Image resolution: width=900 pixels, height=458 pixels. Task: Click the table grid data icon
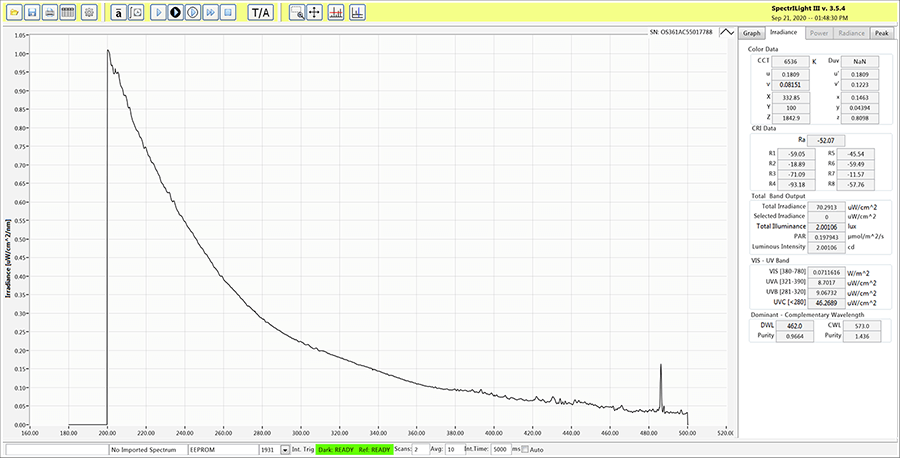click(68, 12)
